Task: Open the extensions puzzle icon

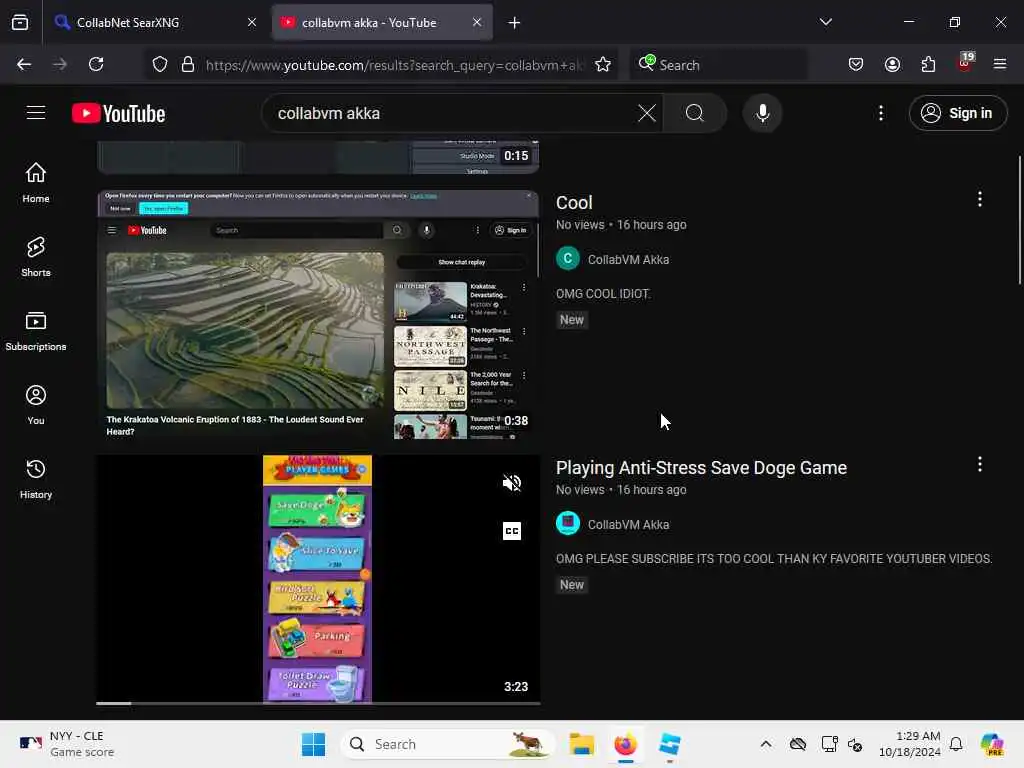Action: pos(928,64)
